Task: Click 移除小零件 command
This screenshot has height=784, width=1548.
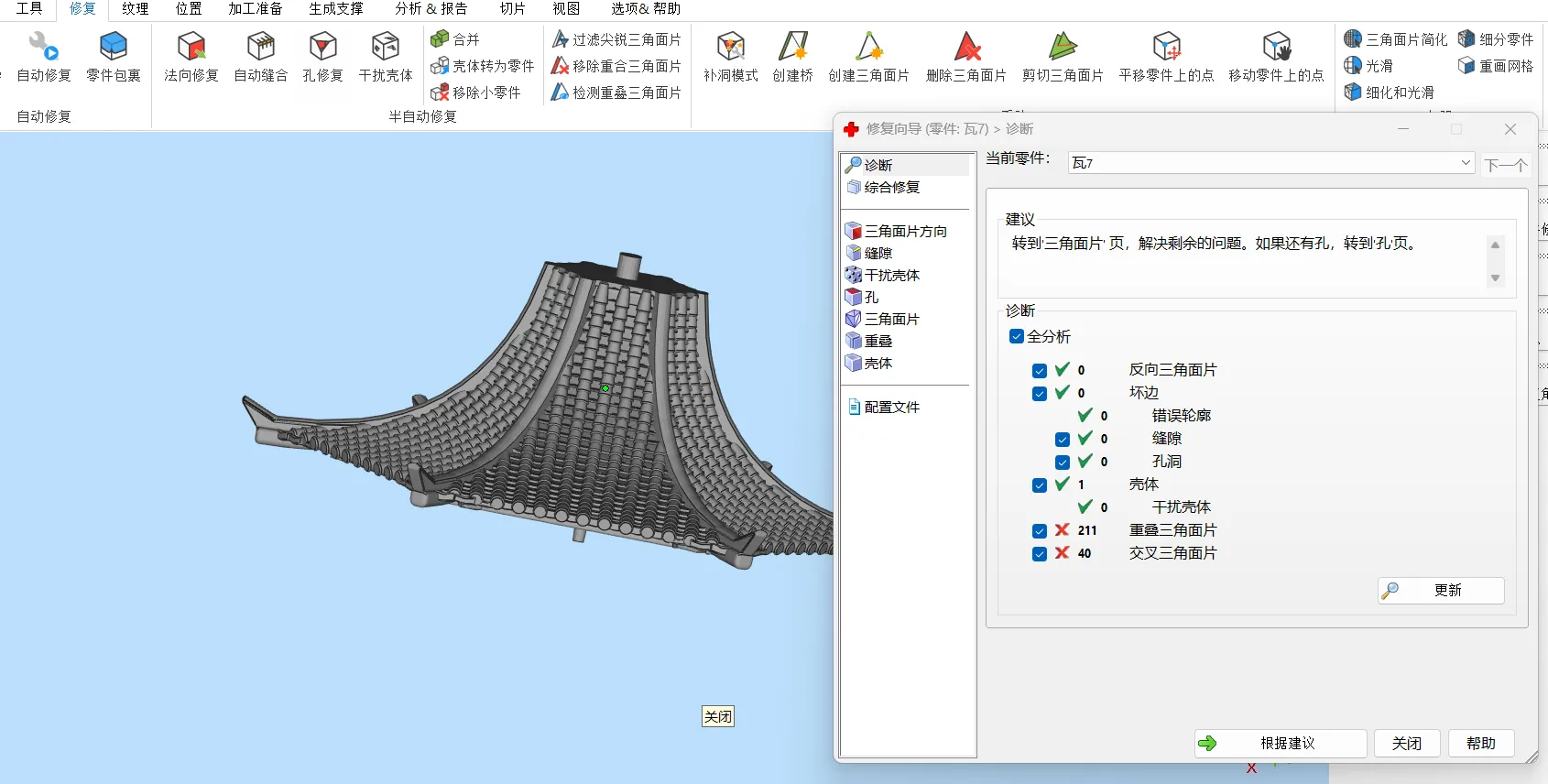Action: point(476,93)
